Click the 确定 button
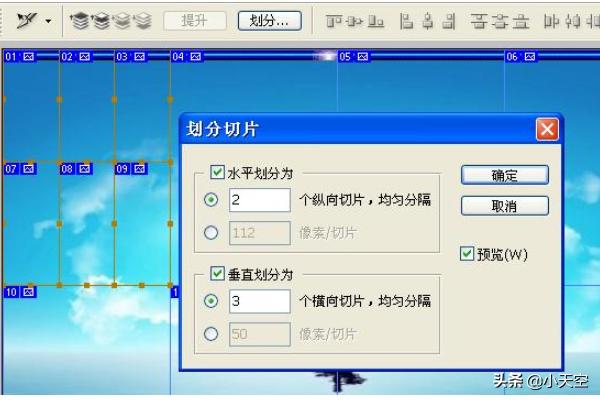Viewport: 600px width, 400px height. coord(504,175)
